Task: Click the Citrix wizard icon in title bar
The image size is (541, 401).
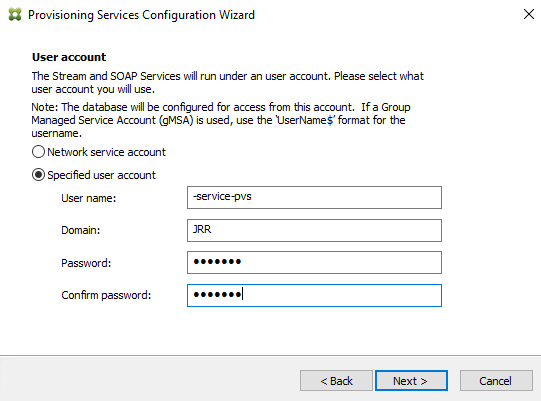Action: click(15, 14)
